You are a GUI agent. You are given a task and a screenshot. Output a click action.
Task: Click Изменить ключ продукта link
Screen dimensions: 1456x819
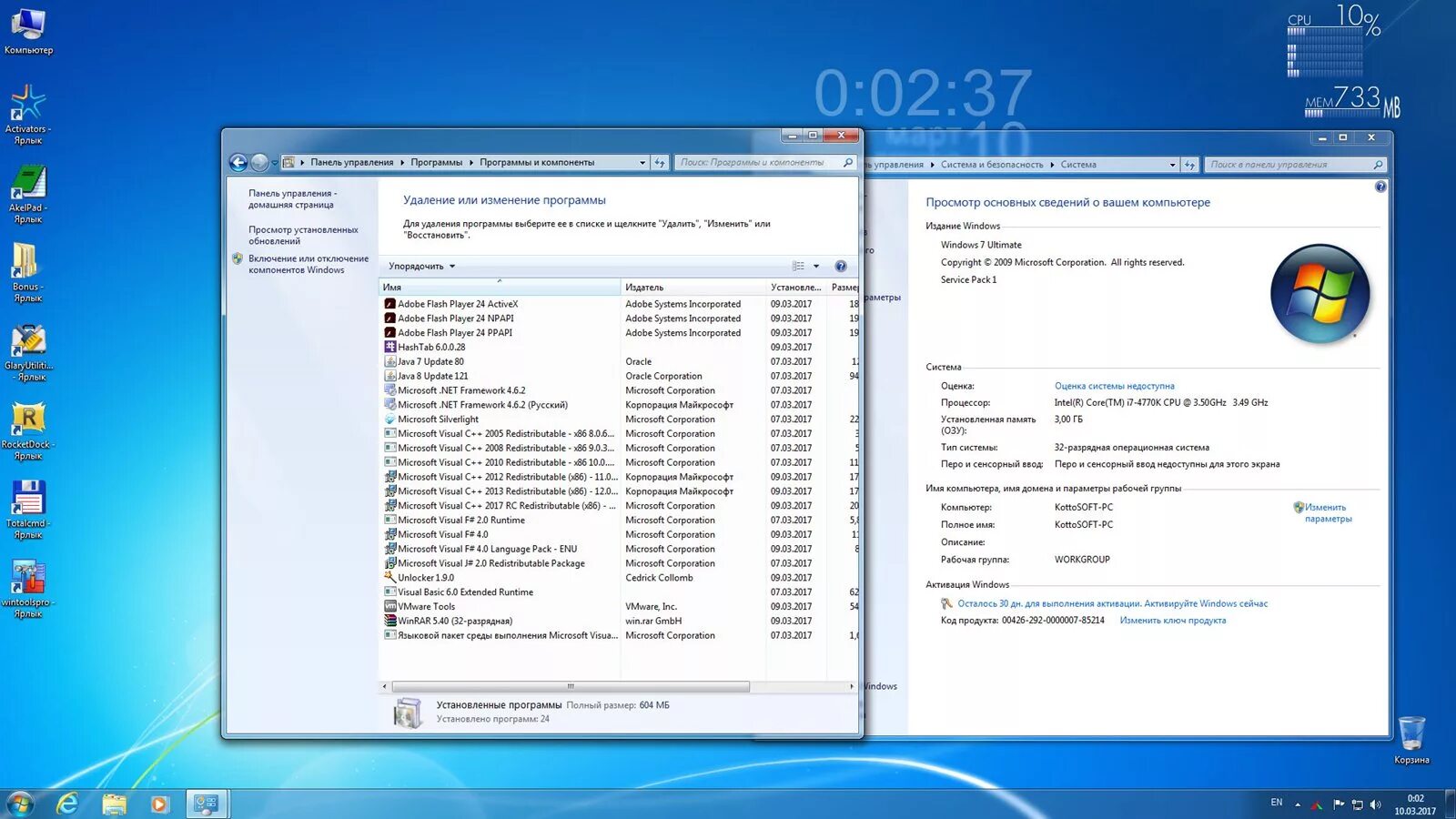(1172, 621)
